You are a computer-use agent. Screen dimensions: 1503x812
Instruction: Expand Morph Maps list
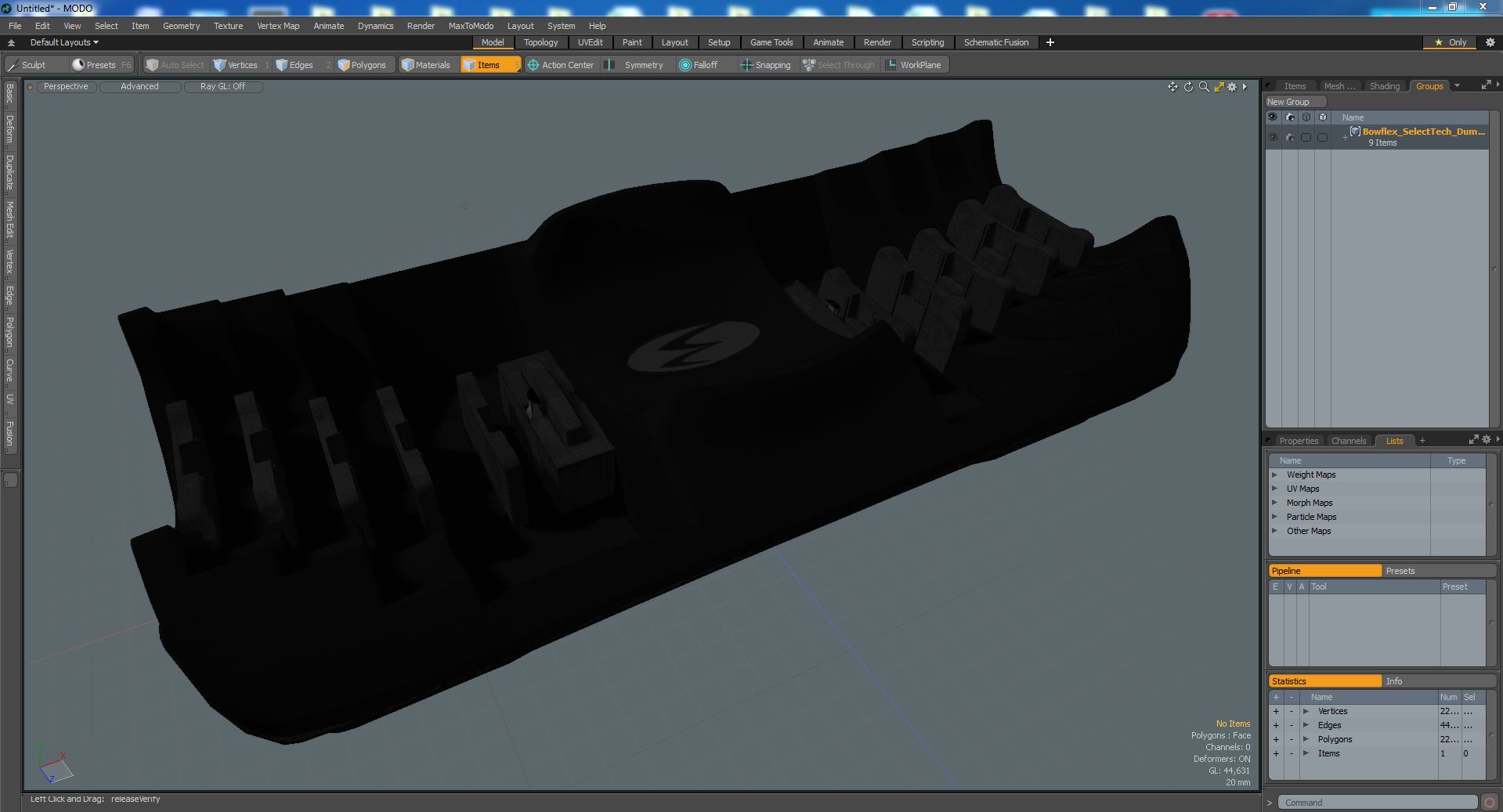pos(1274,503)
